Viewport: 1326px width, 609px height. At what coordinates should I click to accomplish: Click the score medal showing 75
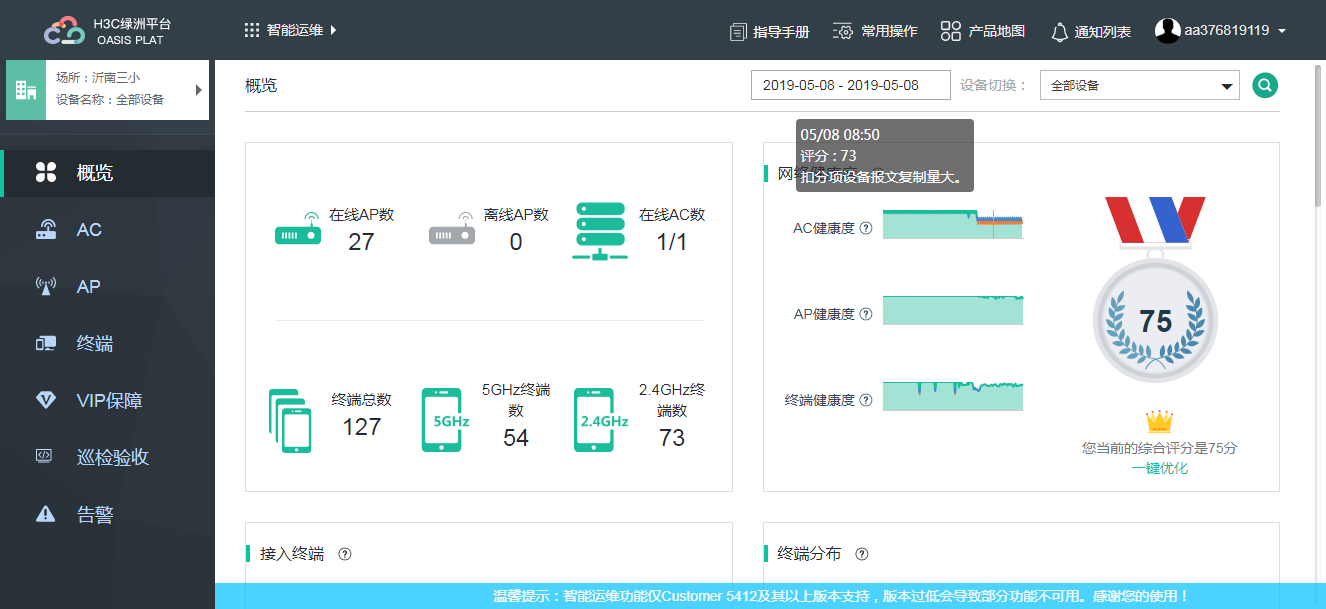(x=1155, y=321)
